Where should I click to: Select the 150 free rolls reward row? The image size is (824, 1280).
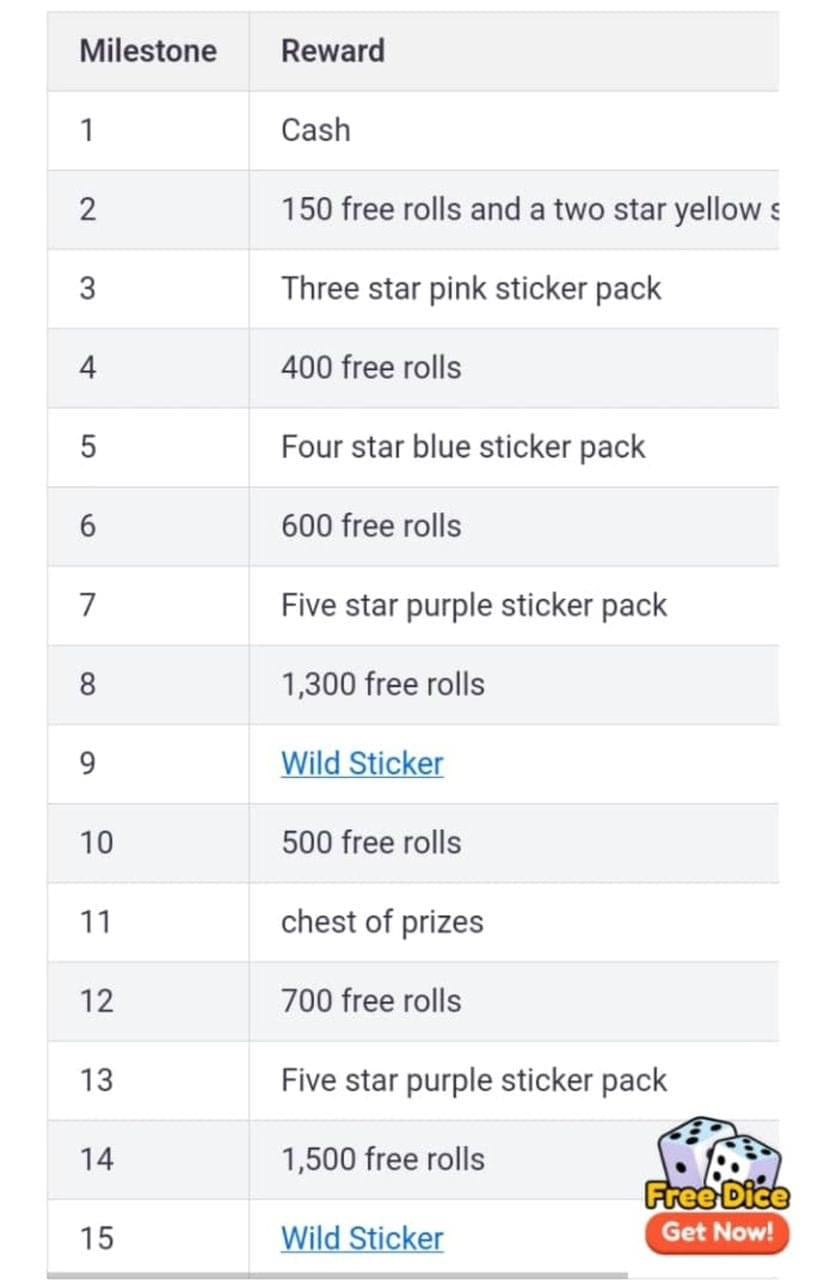[413, 210]
